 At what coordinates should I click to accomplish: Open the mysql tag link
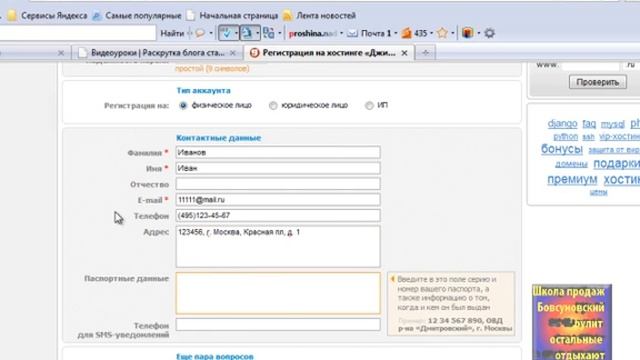[x=612, y=124]
